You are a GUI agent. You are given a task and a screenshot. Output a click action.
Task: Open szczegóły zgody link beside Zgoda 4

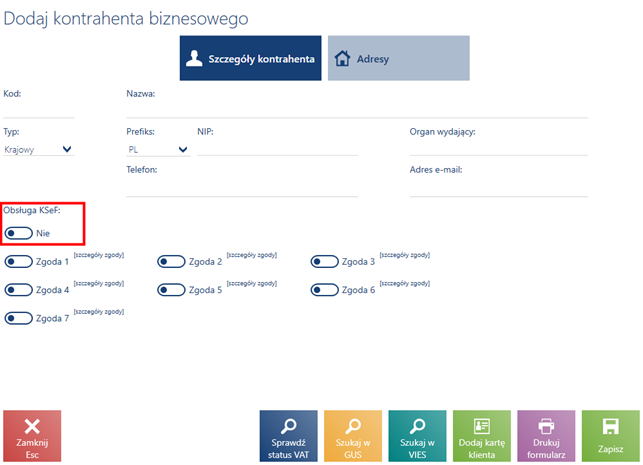[99, 284]
